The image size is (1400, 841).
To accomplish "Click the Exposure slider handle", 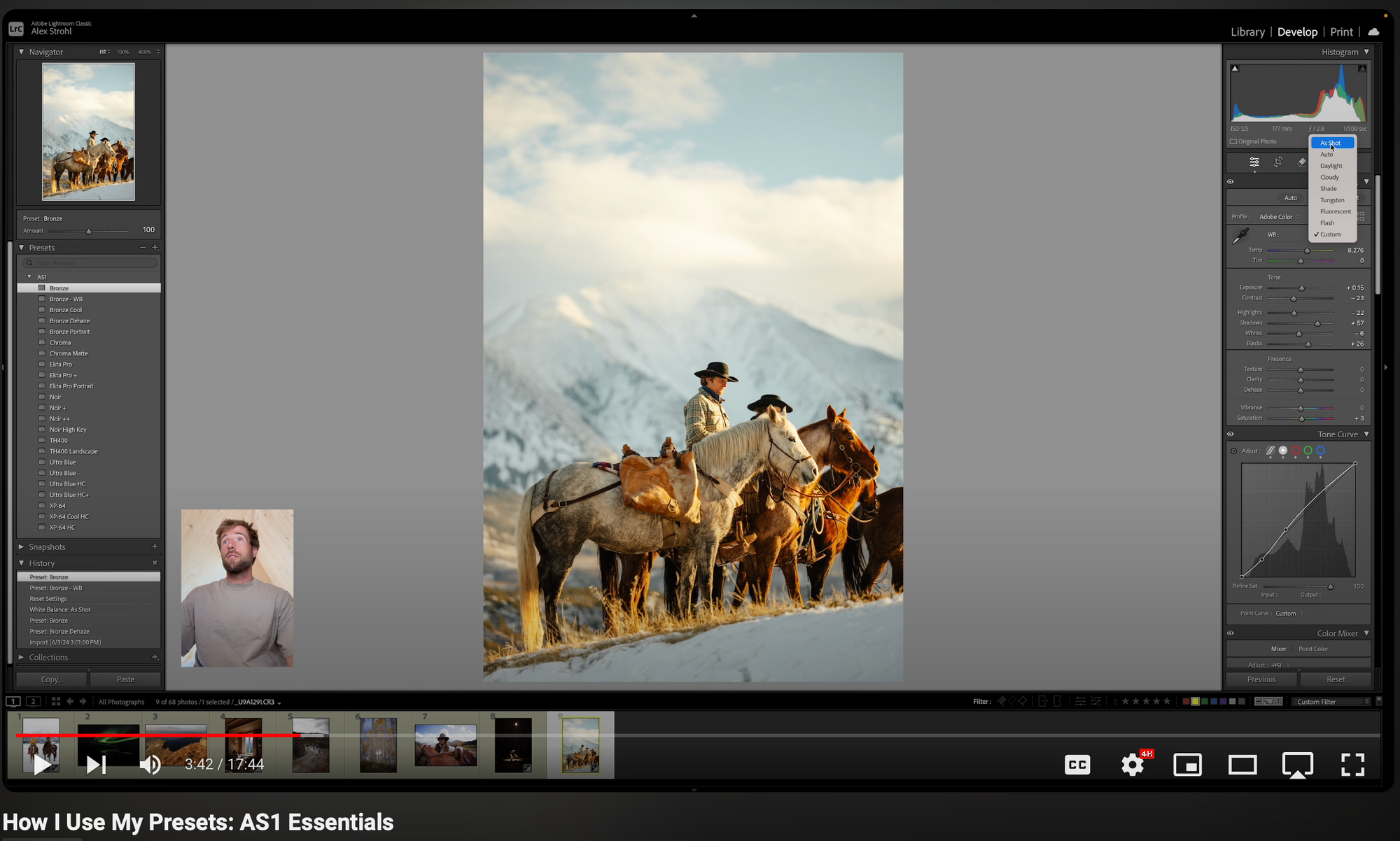I will [x=1302, y=288].
